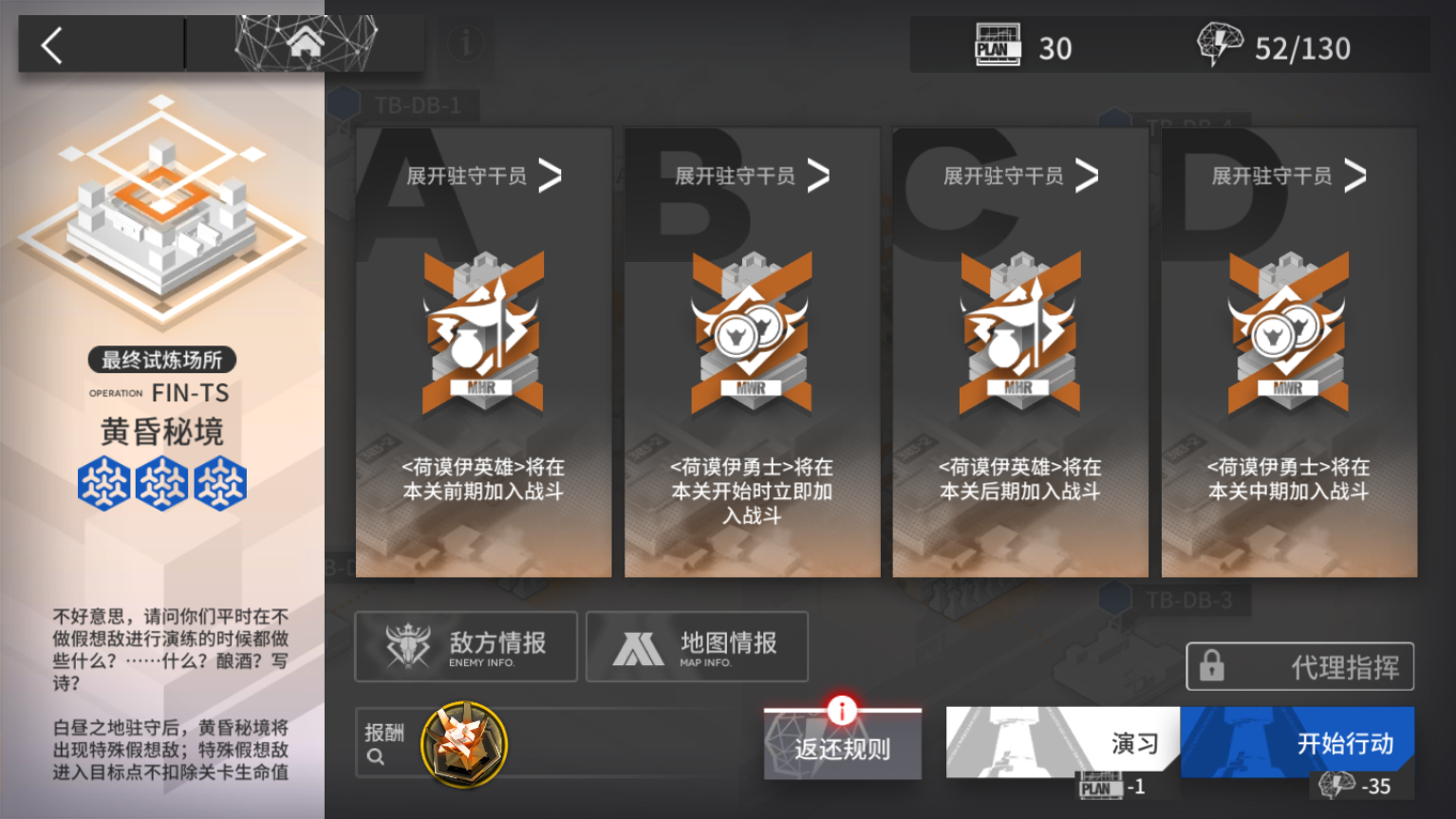Toggle the locked 代理指挥 auto-deploy option
This screenshot has width=1456, height=819.
coord(1299,666)
